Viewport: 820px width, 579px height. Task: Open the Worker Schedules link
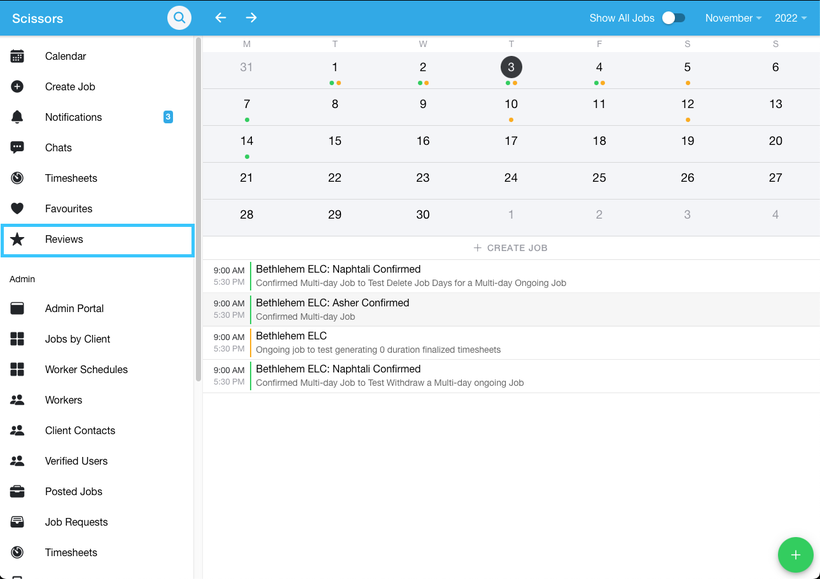coord(86,369)
